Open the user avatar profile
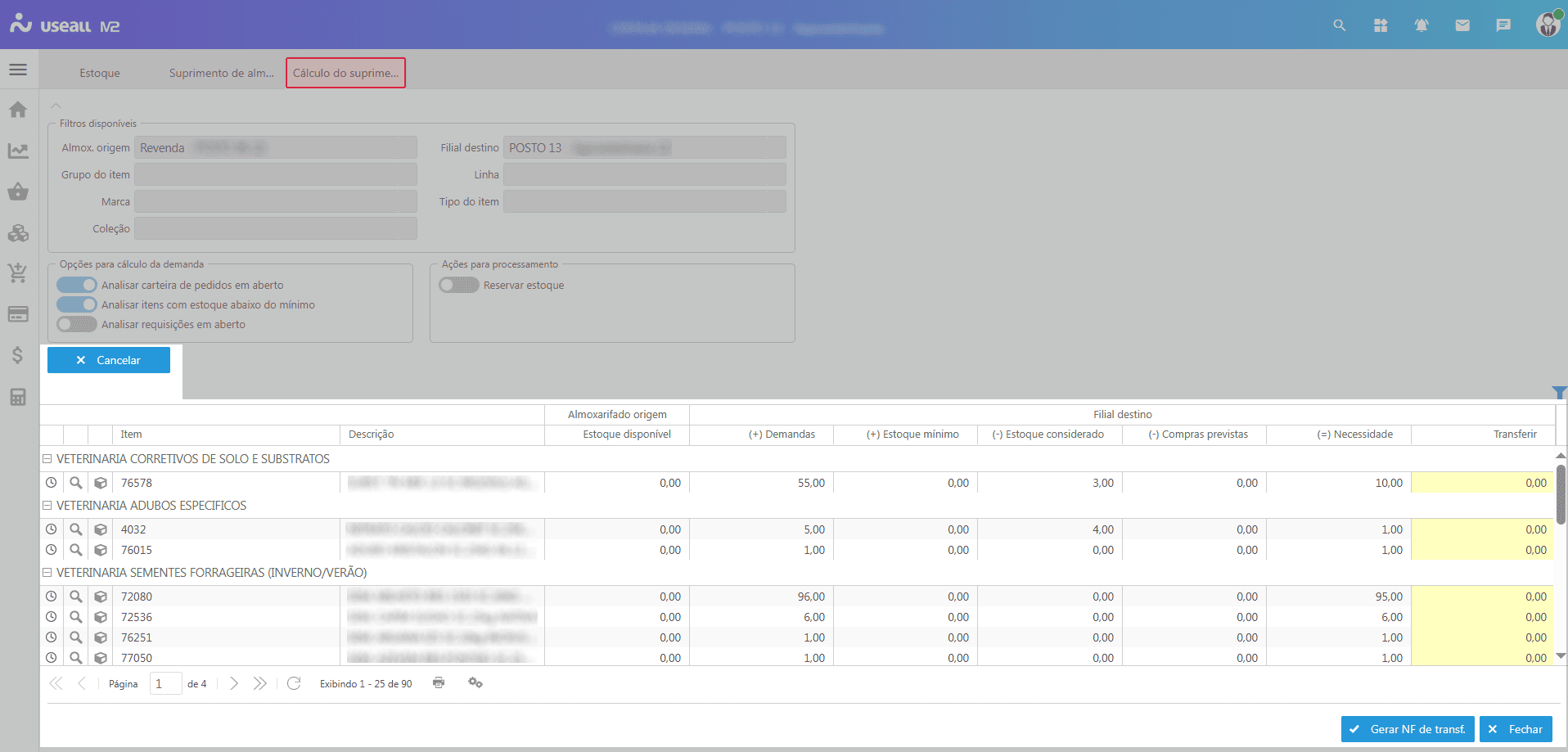This screenshot has width=1568, height=752. (x=1548, y=25)
